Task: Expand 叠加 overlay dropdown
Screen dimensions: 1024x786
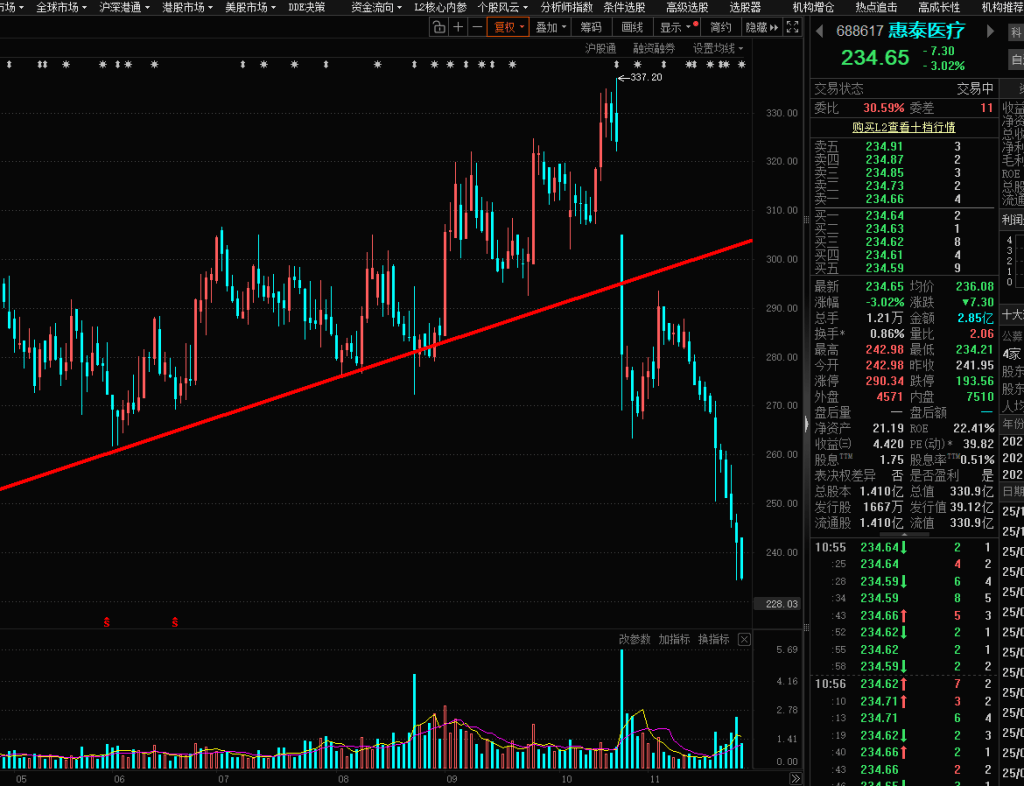Action: 550,27
